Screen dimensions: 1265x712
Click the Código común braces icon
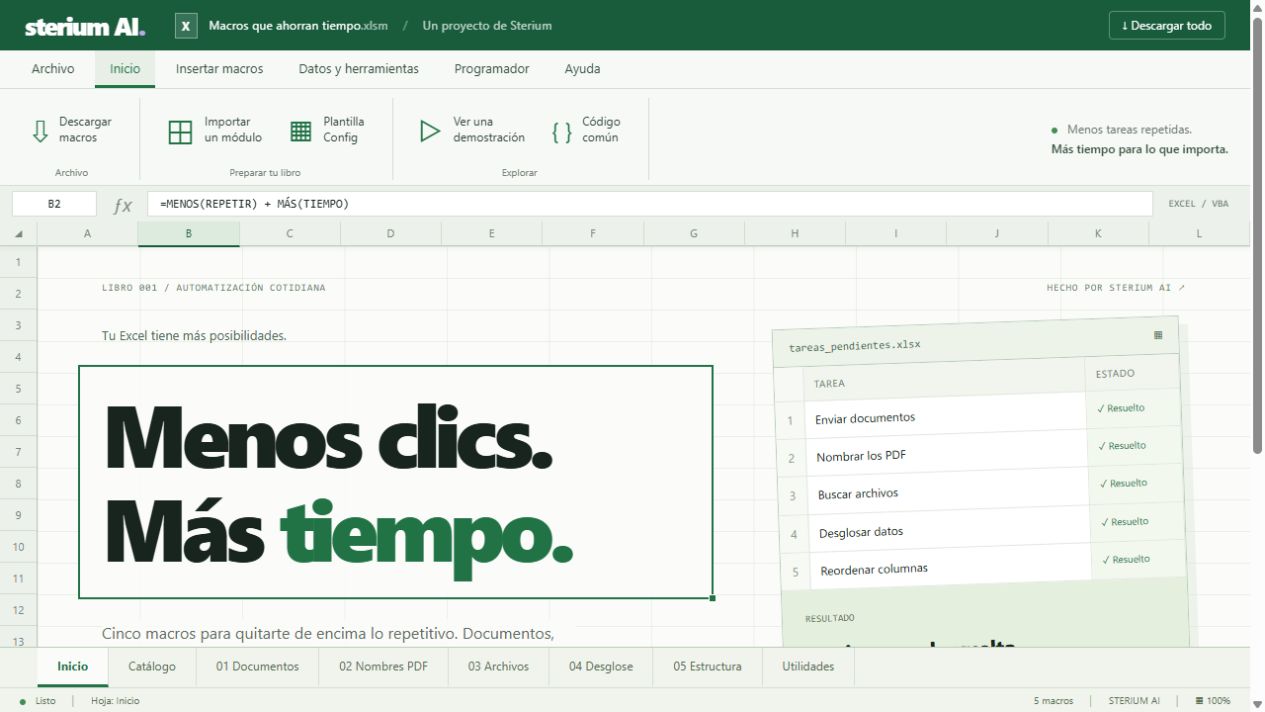[x=562, y=131]
